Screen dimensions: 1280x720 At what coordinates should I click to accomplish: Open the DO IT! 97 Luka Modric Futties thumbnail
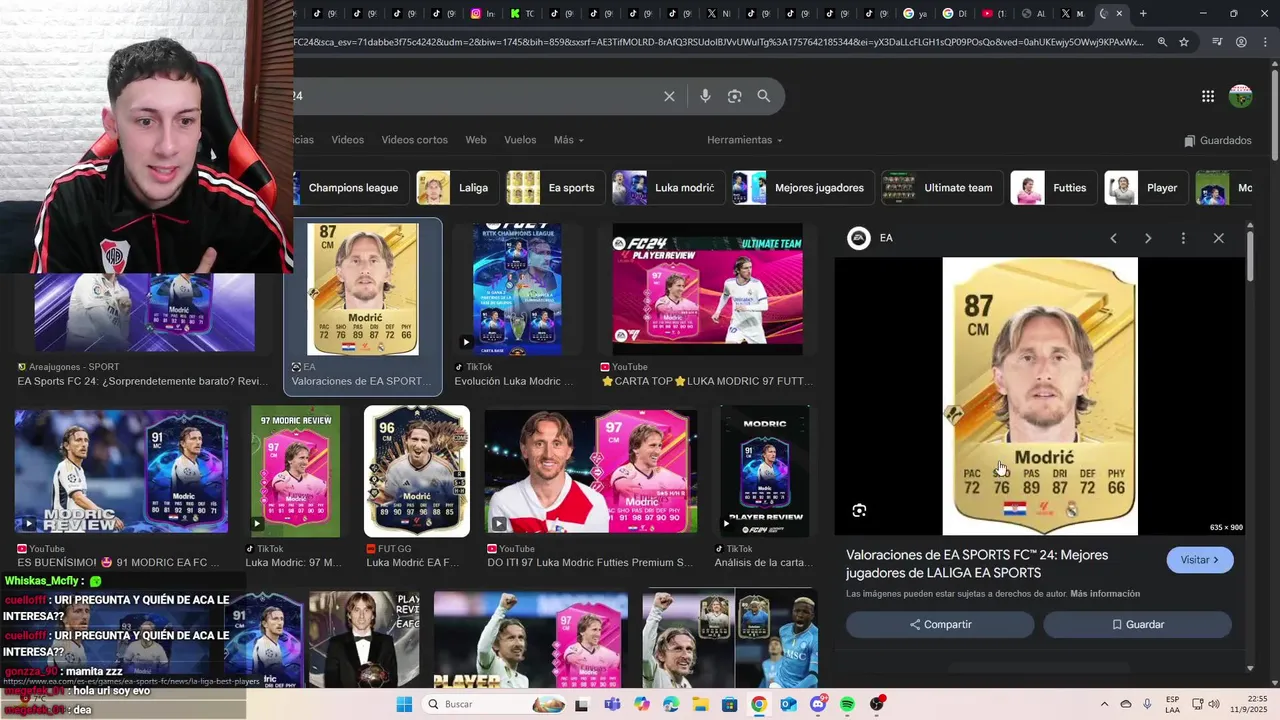coord(591,471)
